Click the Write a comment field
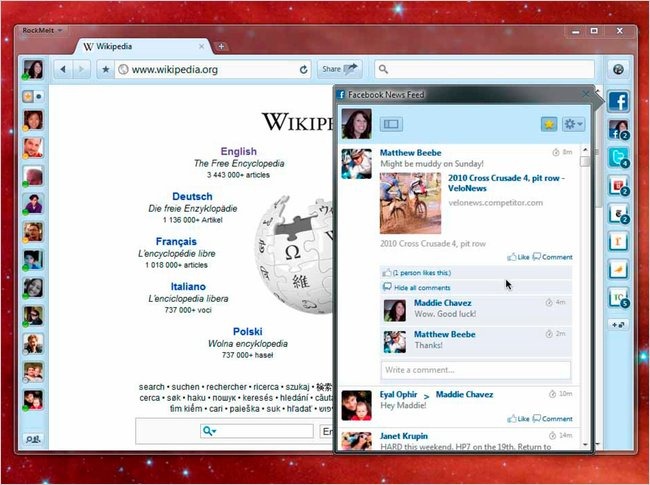Screen dimensions: 650x485 point(475,370)
